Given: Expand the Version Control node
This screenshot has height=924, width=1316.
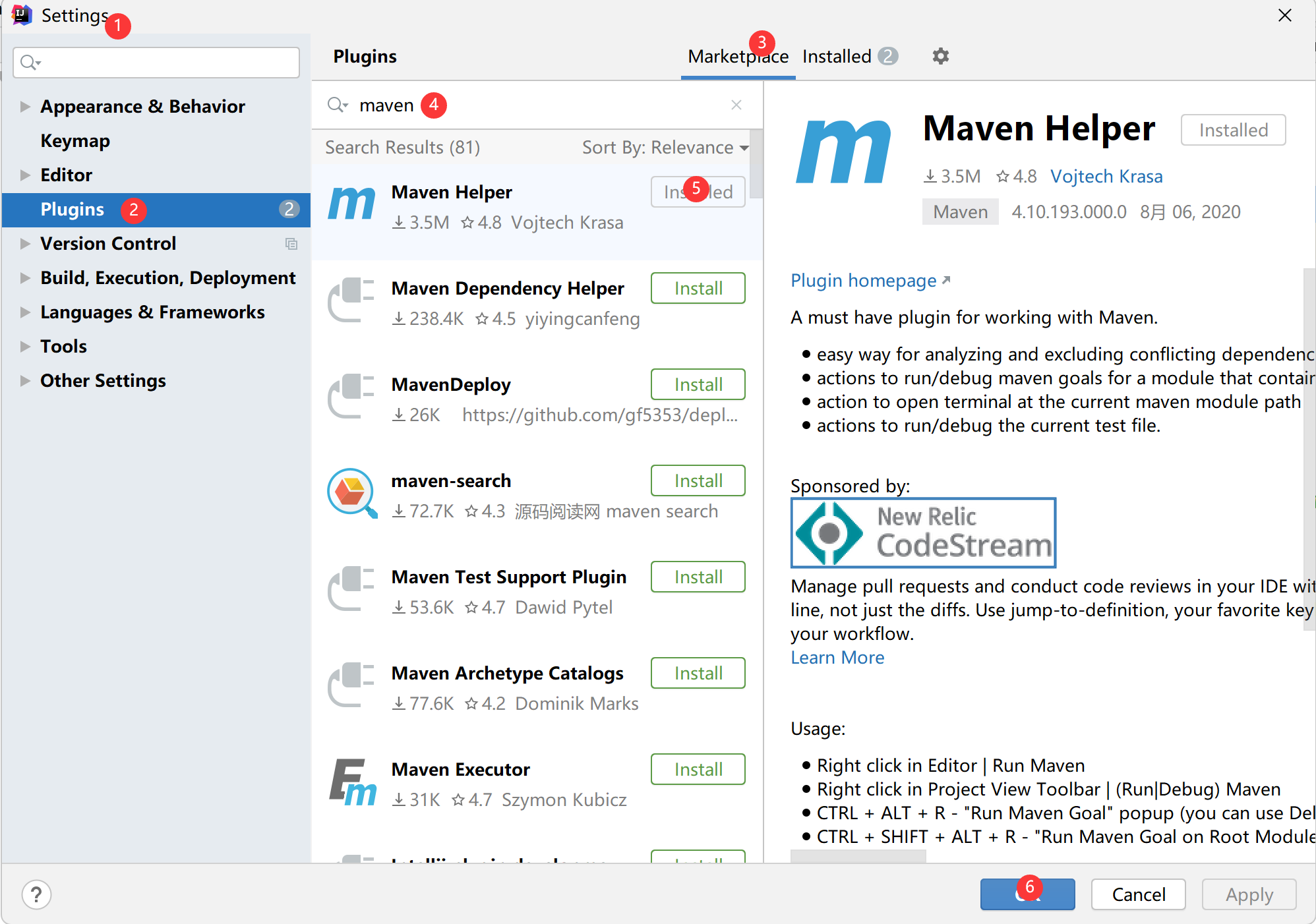Looking at the screenshot, I should (25, 244).
